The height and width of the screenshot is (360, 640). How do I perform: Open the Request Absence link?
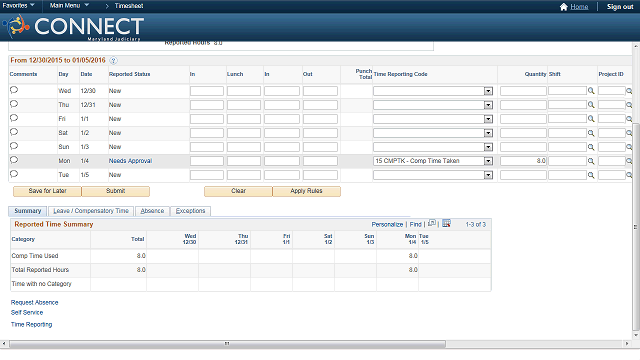pos(34,302)
